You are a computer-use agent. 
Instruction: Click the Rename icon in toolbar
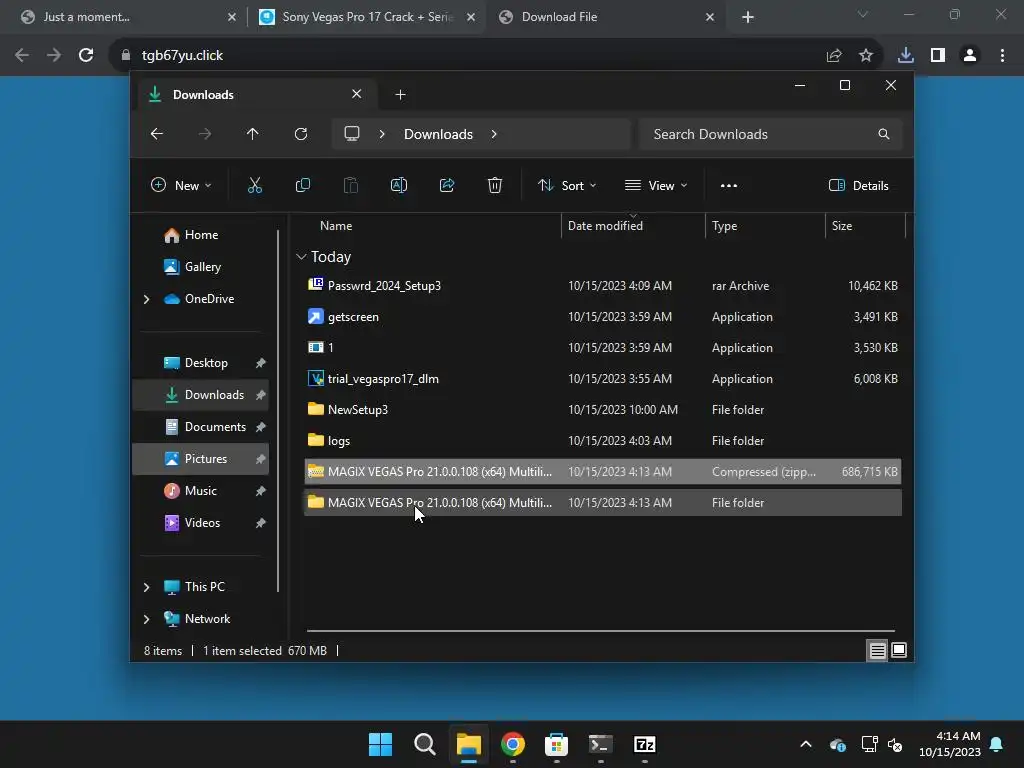click(398, 185)
